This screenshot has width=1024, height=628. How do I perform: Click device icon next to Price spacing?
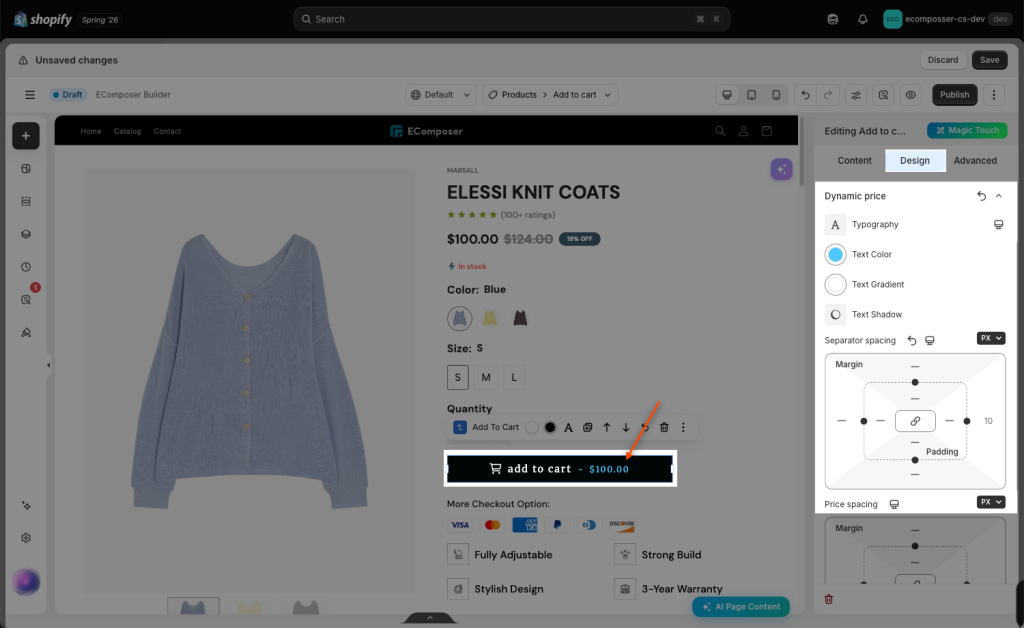click(x=894, y=505)
